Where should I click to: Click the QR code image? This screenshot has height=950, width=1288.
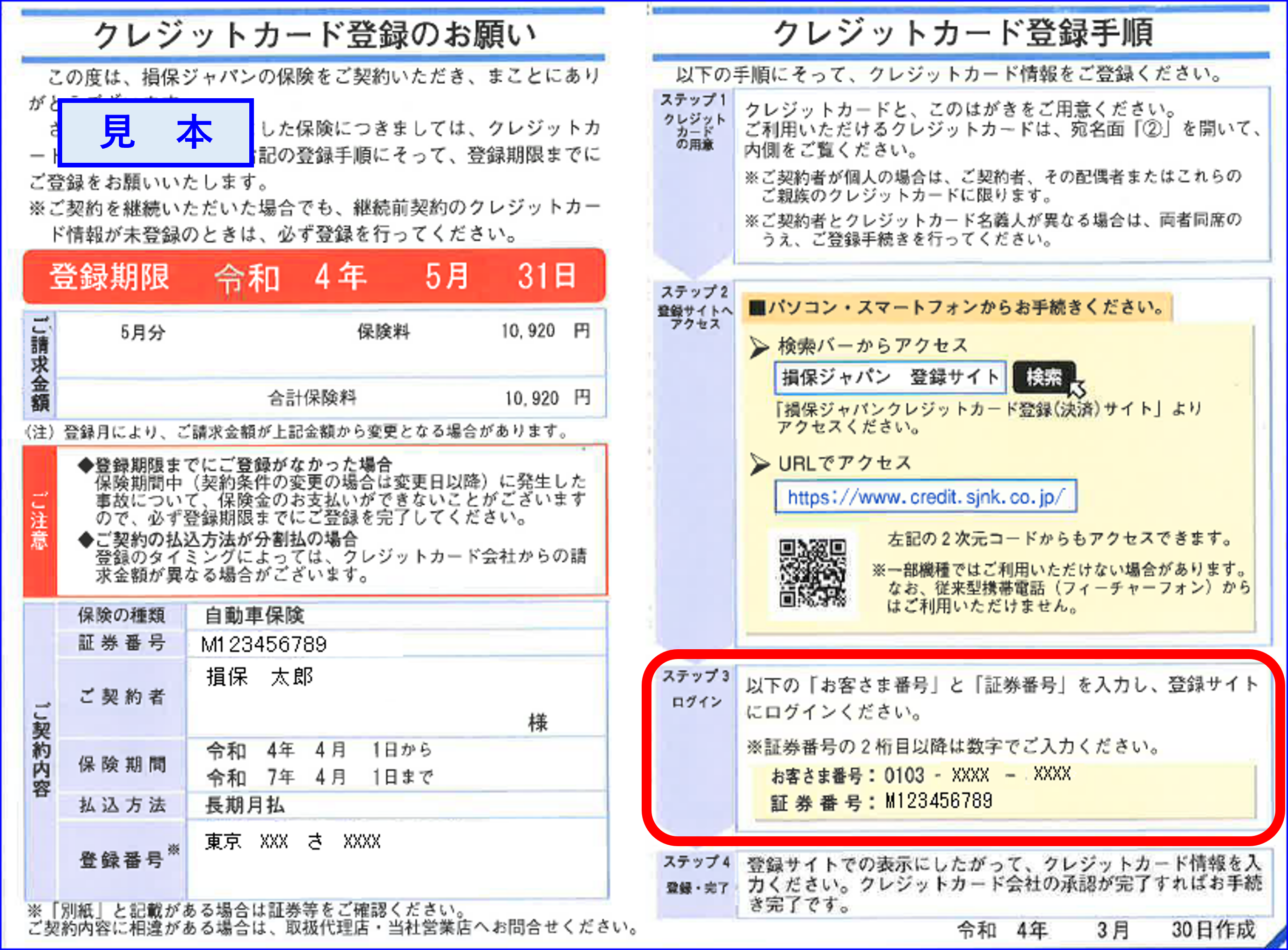tap(812, 573)
